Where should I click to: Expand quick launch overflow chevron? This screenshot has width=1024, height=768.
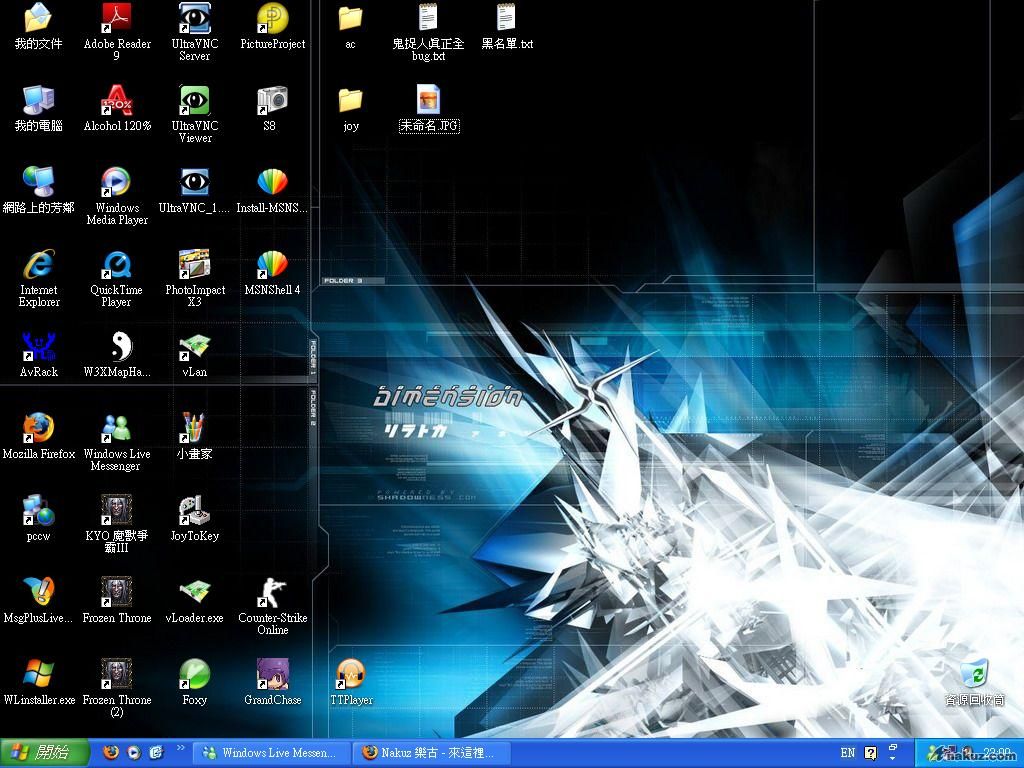181,748
